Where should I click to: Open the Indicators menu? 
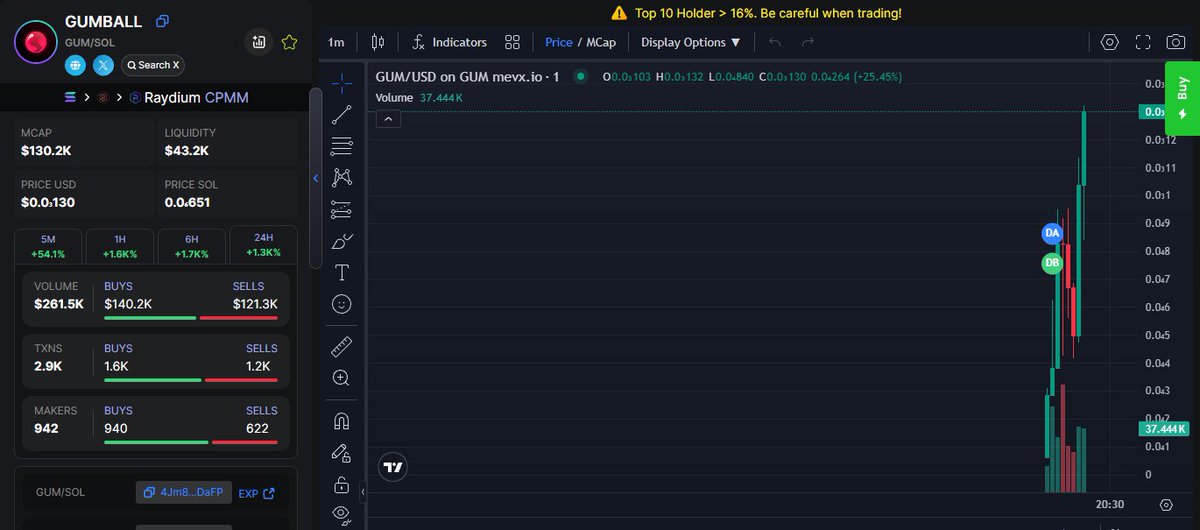[x=449, y=42]
